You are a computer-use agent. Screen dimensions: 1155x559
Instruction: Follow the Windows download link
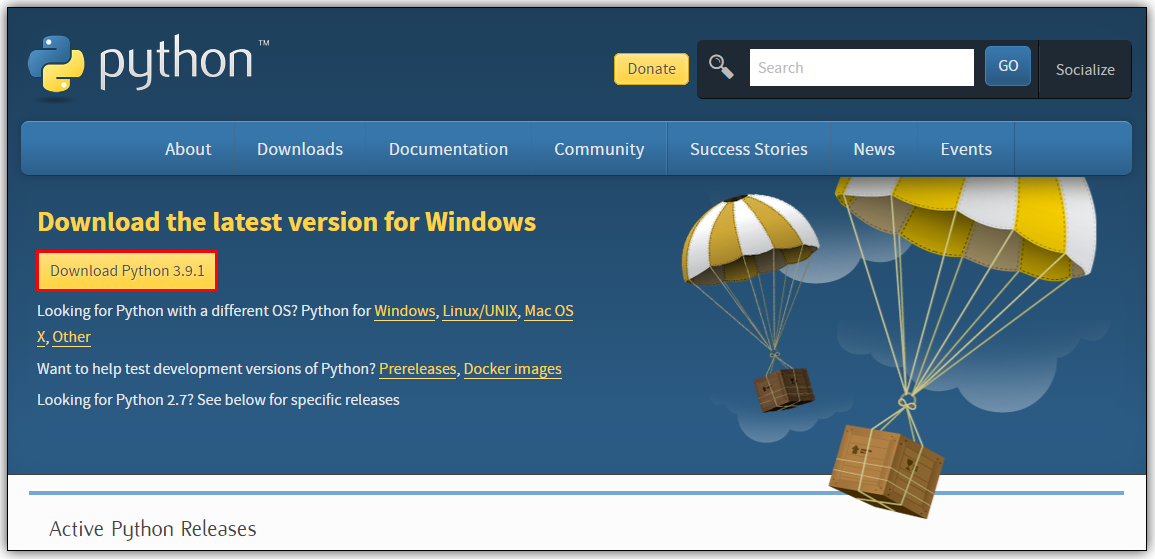pyautogui.click(x=404, y=311)
